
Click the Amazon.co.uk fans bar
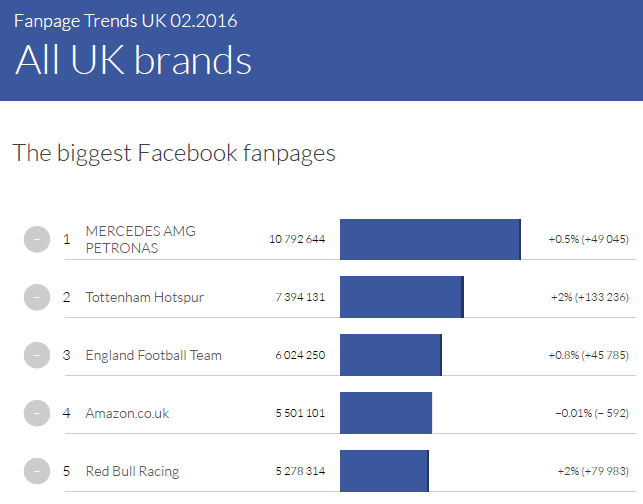(x=386, y=413)
